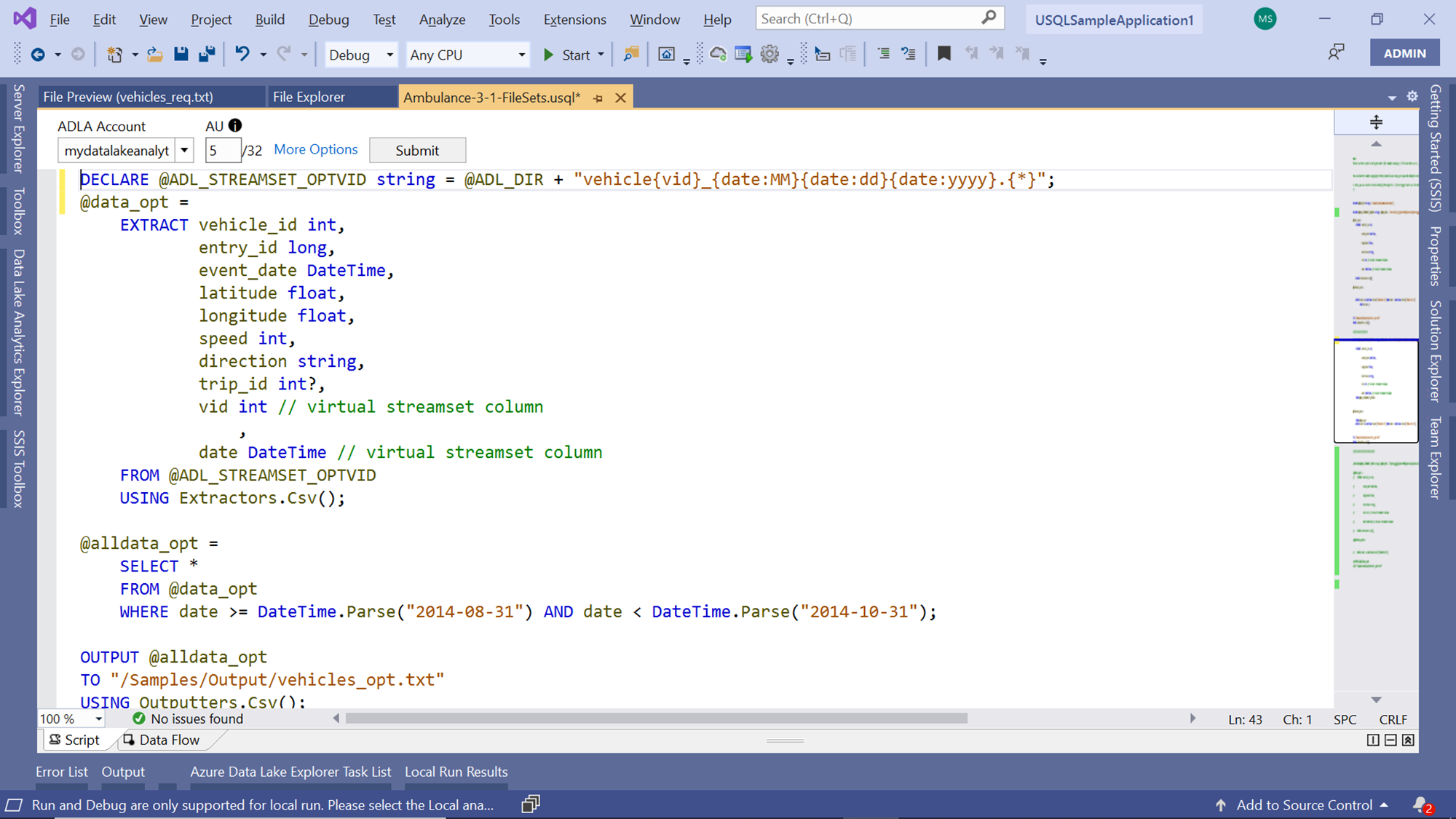Click the Save All toolbar icon

(207, 54)
